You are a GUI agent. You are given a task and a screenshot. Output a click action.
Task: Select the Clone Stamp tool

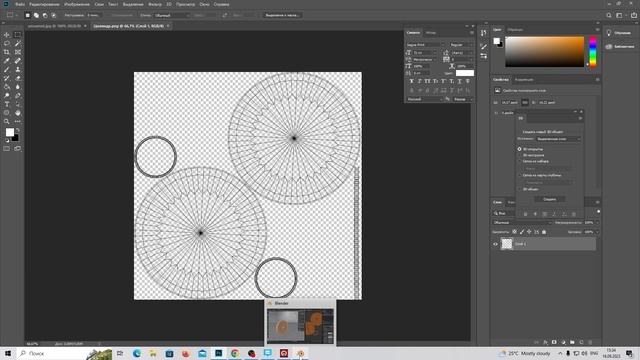(x=18, y=69)
